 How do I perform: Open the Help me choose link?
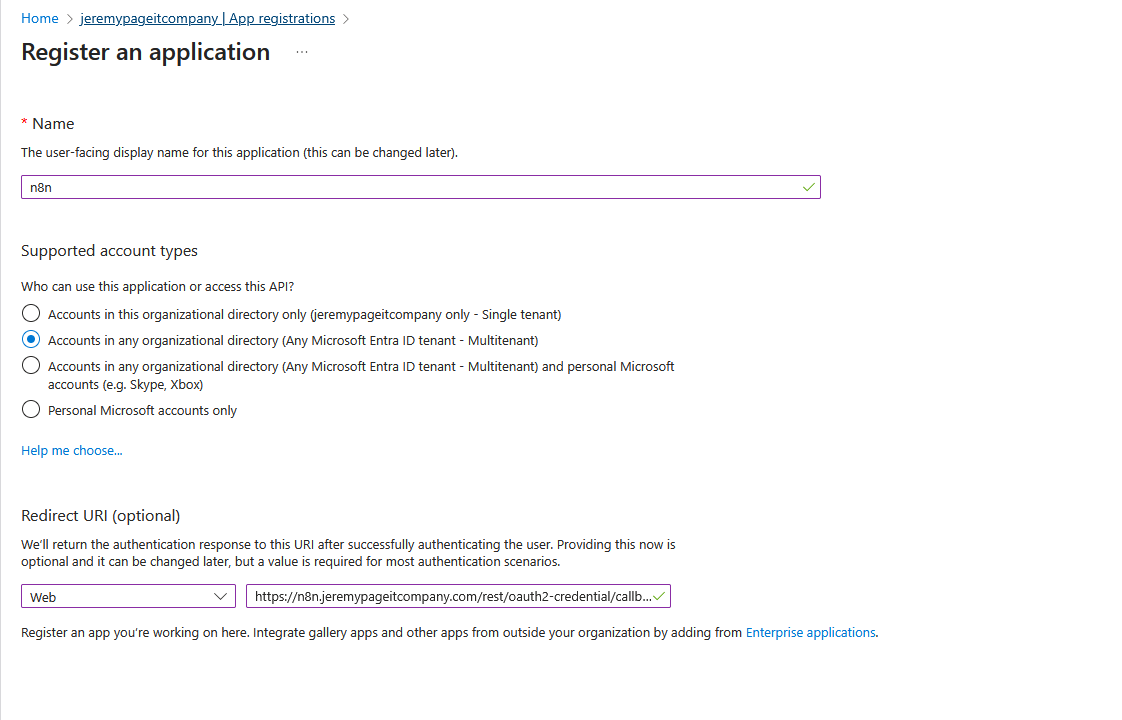72,451
